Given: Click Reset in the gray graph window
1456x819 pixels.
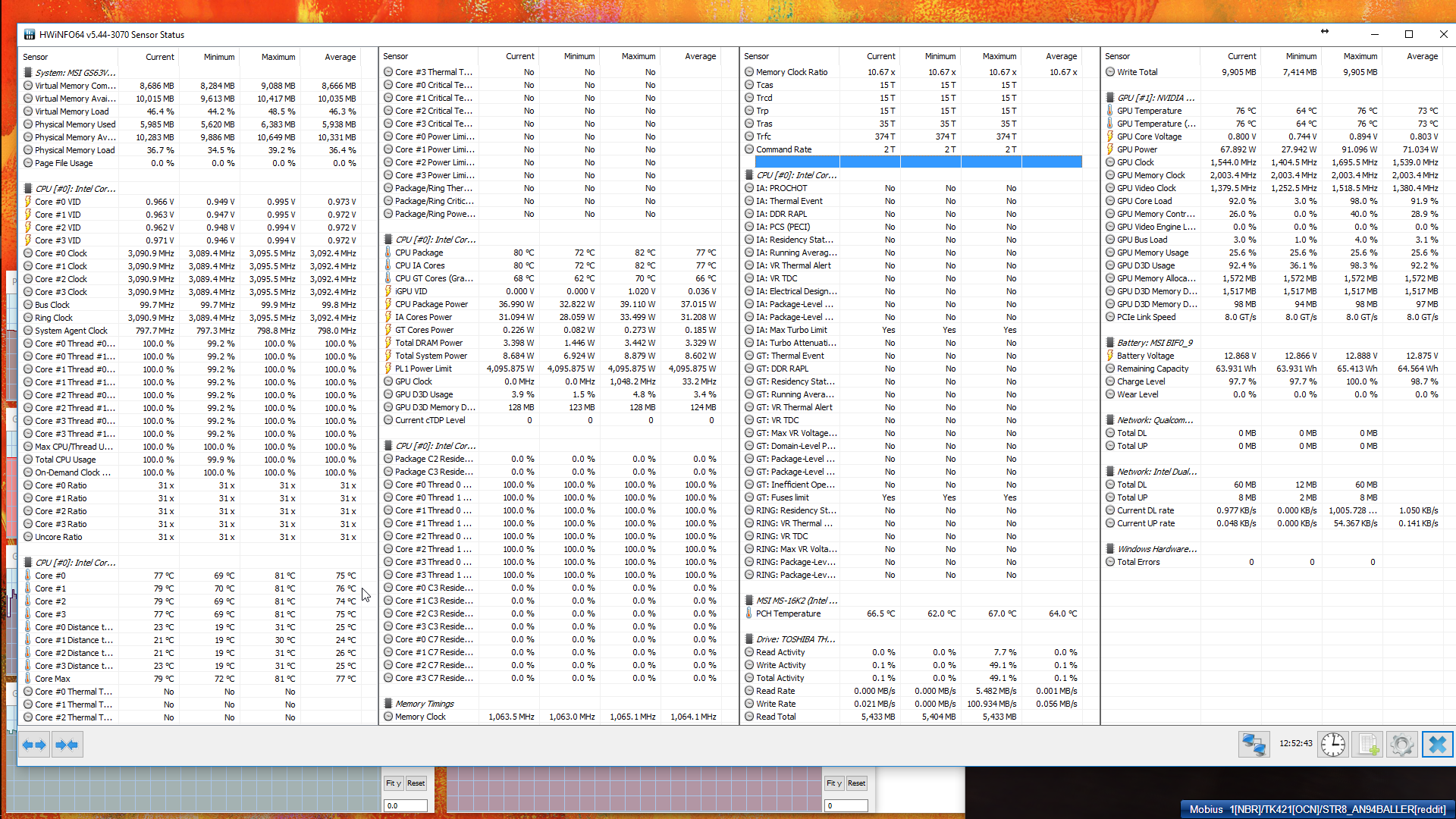Looking at the screenshot, I should [x=416, y=783].
